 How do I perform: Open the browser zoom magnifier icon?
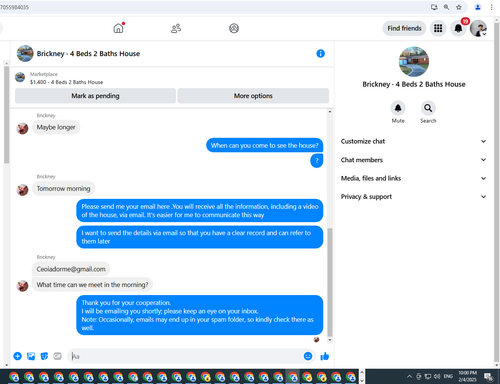tap(446, 7)
